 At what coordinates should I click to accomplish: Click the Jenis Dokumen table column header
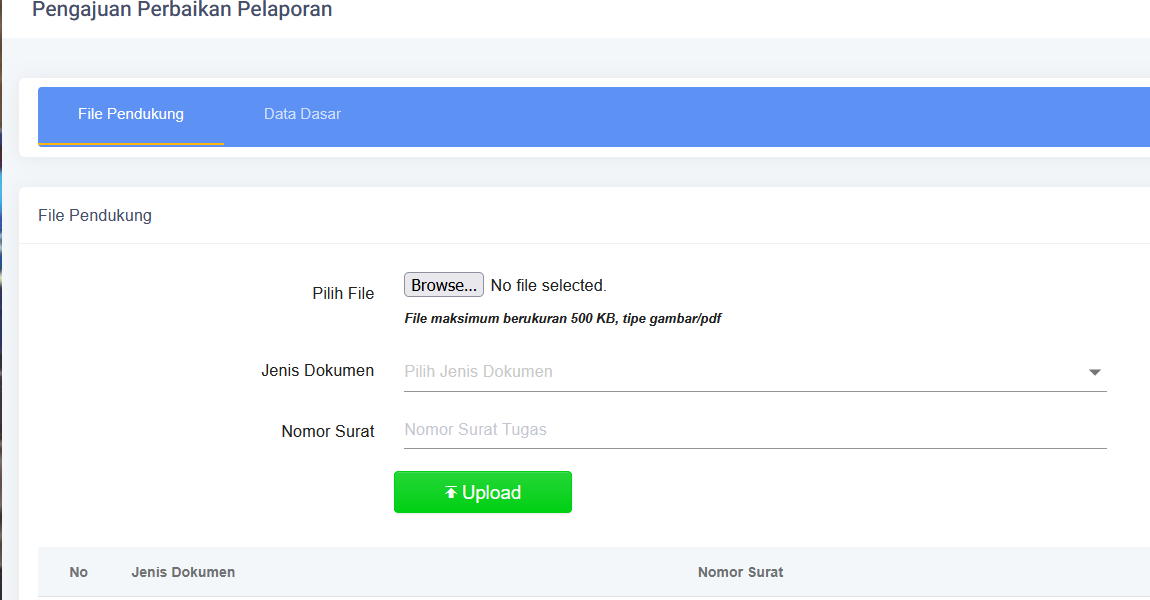[x=183, y=572]
